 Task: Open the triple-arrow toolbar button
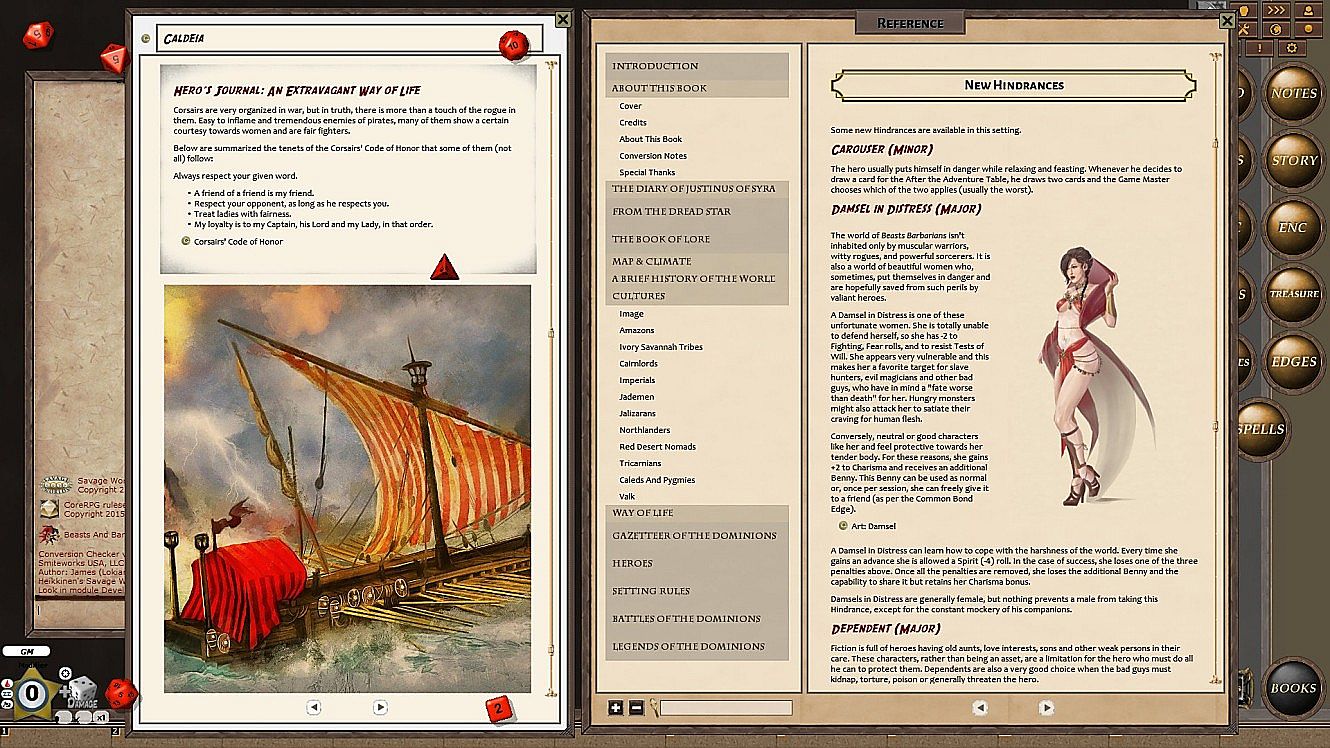pos(1275,10)
